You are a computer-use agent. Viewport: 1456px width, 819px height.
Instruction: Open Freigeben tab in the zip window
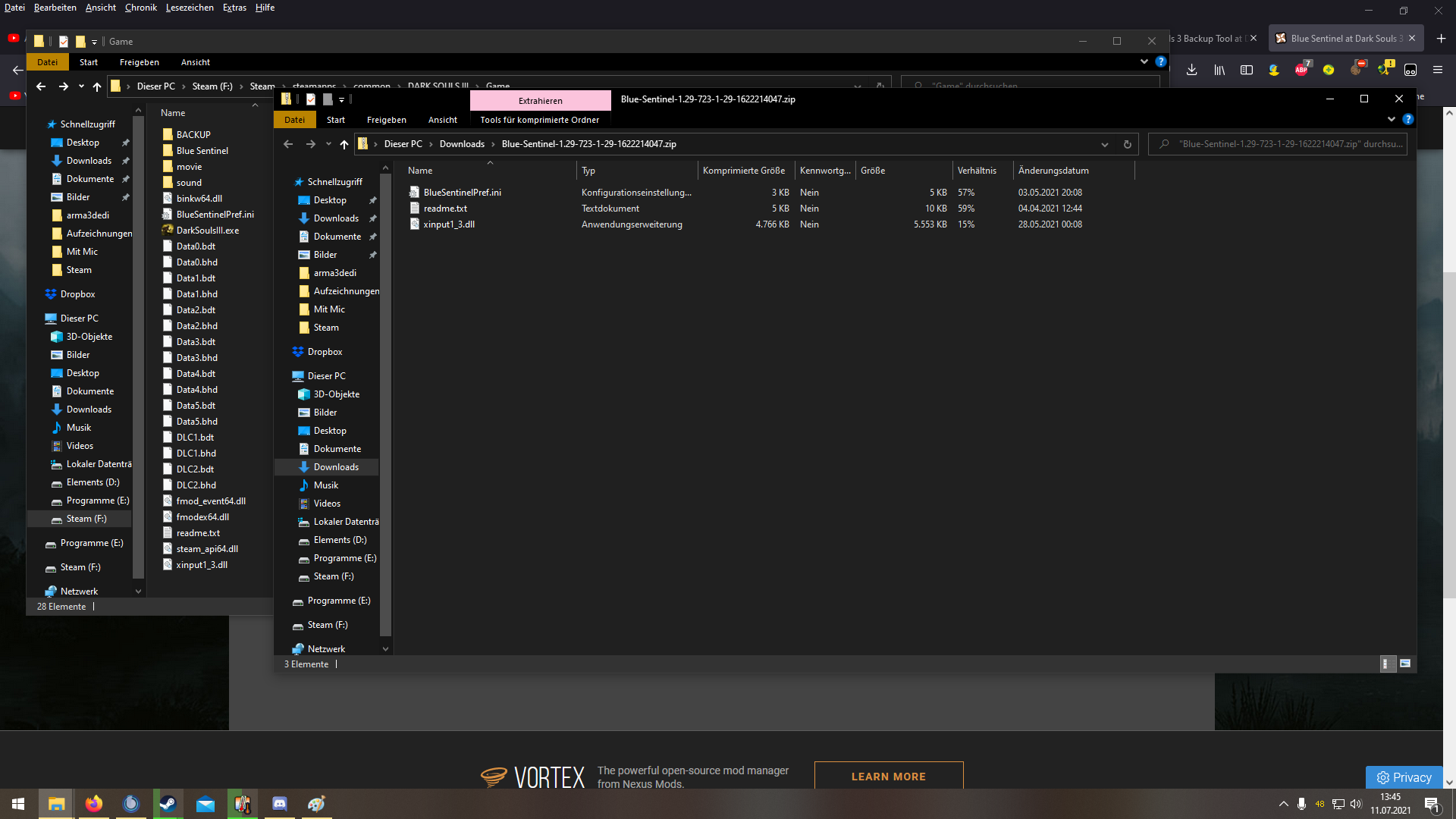click(x=386, y=120)
